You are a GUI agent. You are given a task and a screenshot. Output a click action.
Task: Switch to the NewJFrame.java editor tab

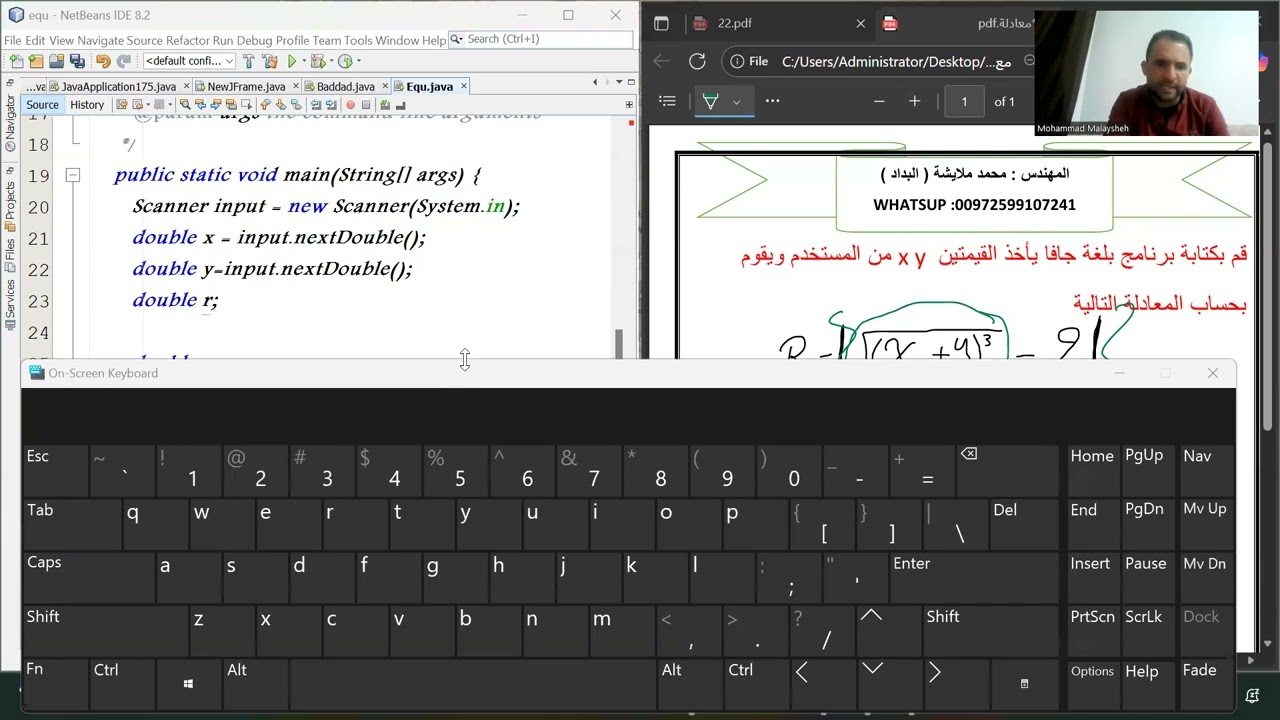tap(246, 87)
